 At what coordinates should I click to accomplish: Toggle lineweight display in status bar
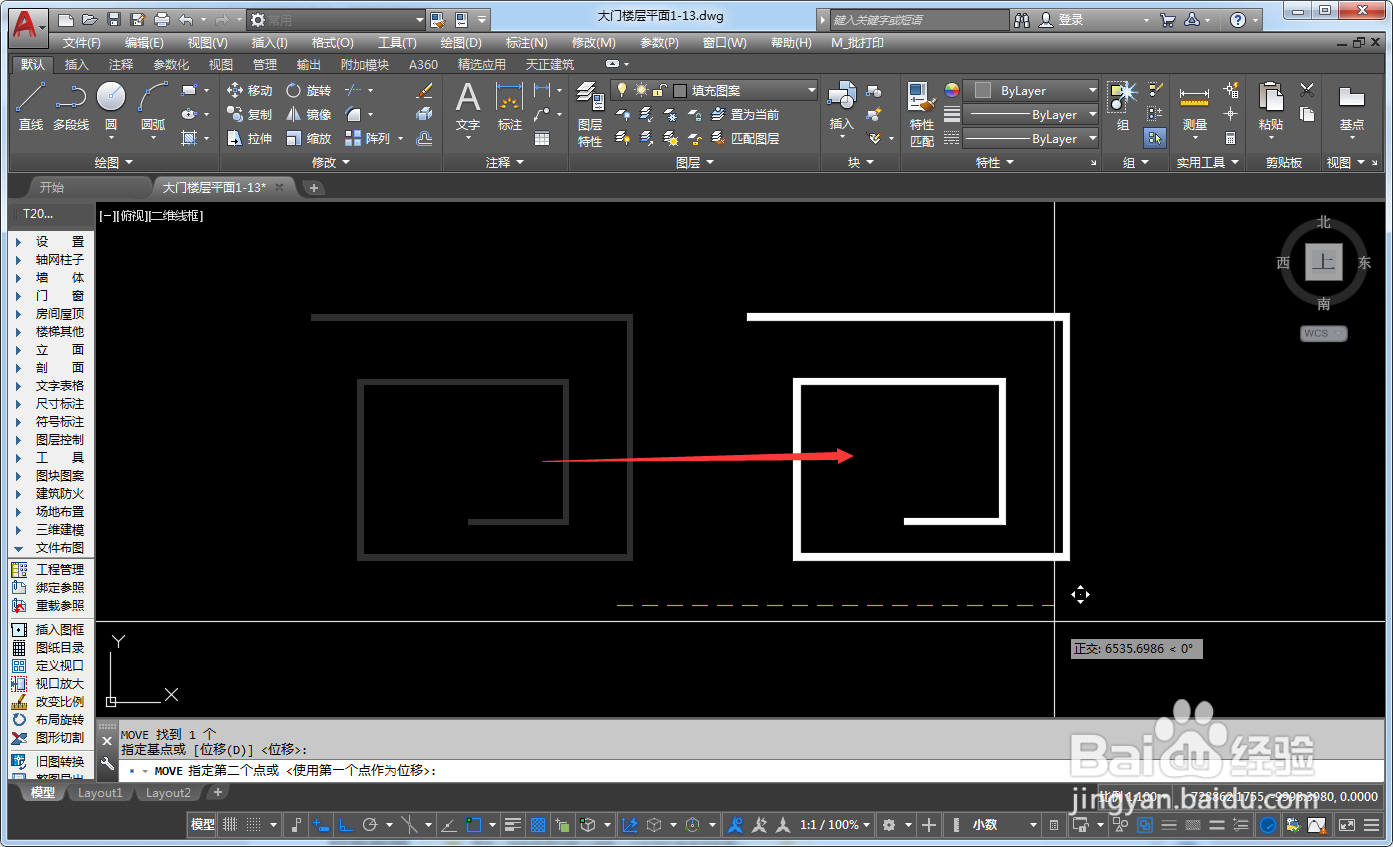pos(513,825)
